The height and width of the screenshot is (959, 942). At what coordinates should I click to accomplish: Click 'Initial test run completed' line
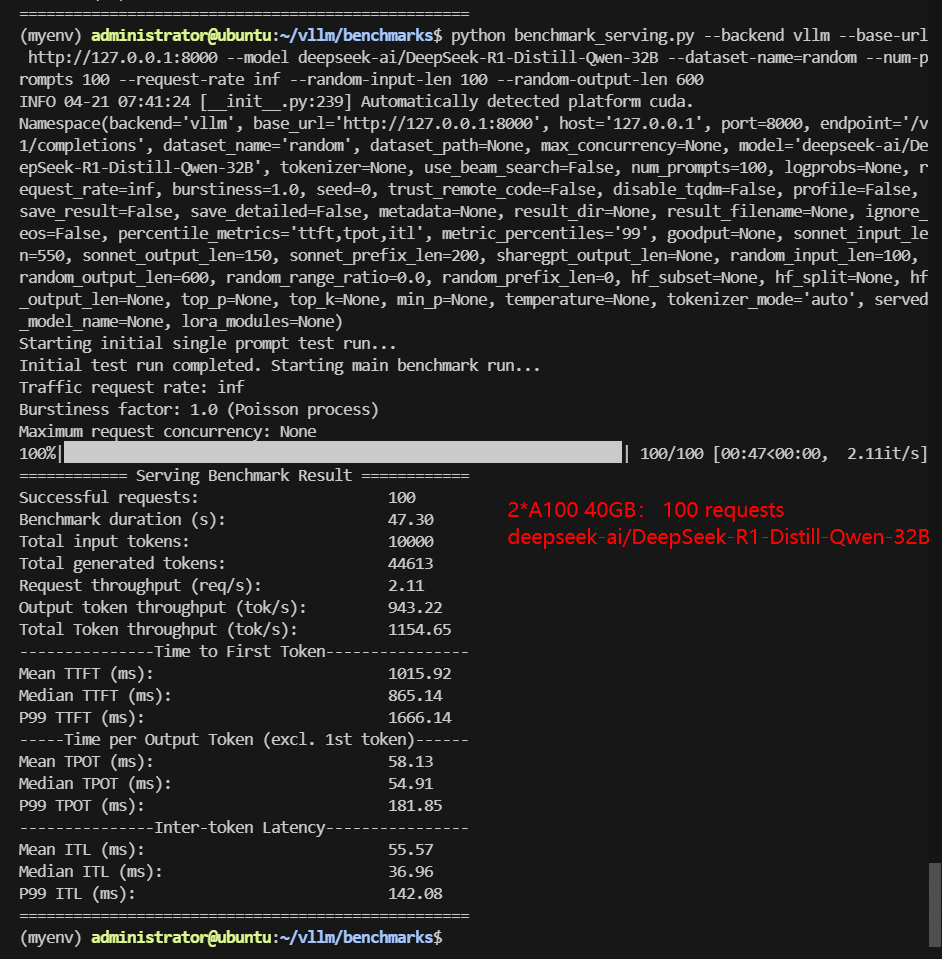[280, 365]
